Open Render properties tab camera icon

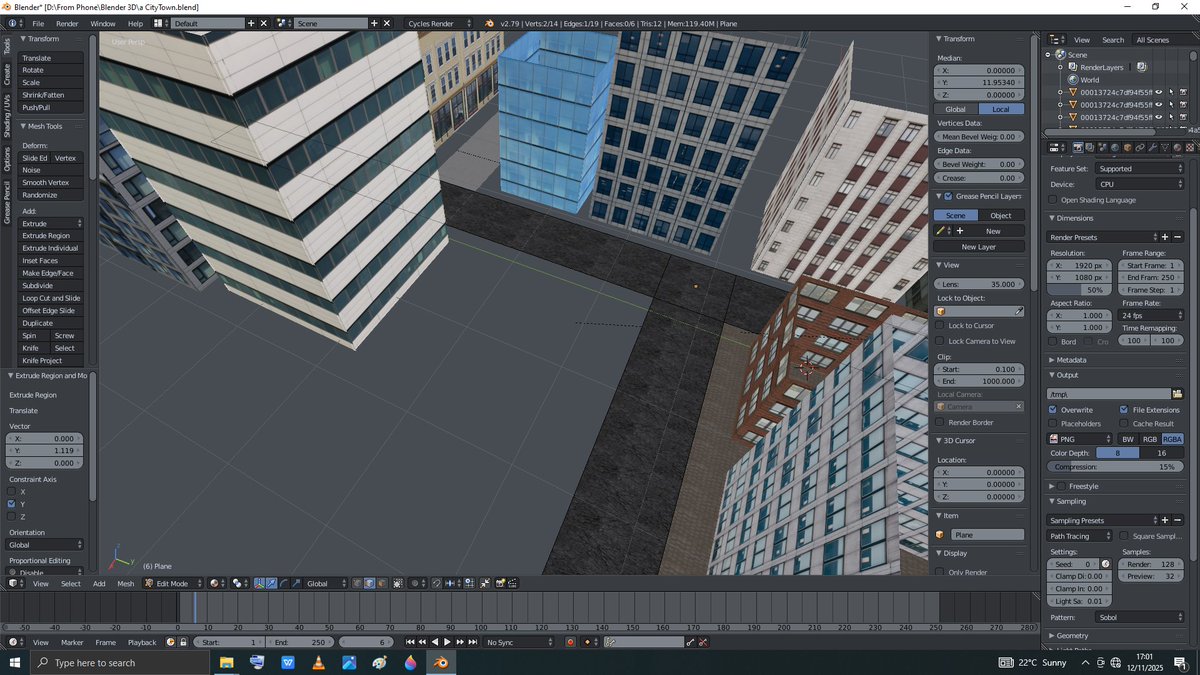coord(1078,148)
